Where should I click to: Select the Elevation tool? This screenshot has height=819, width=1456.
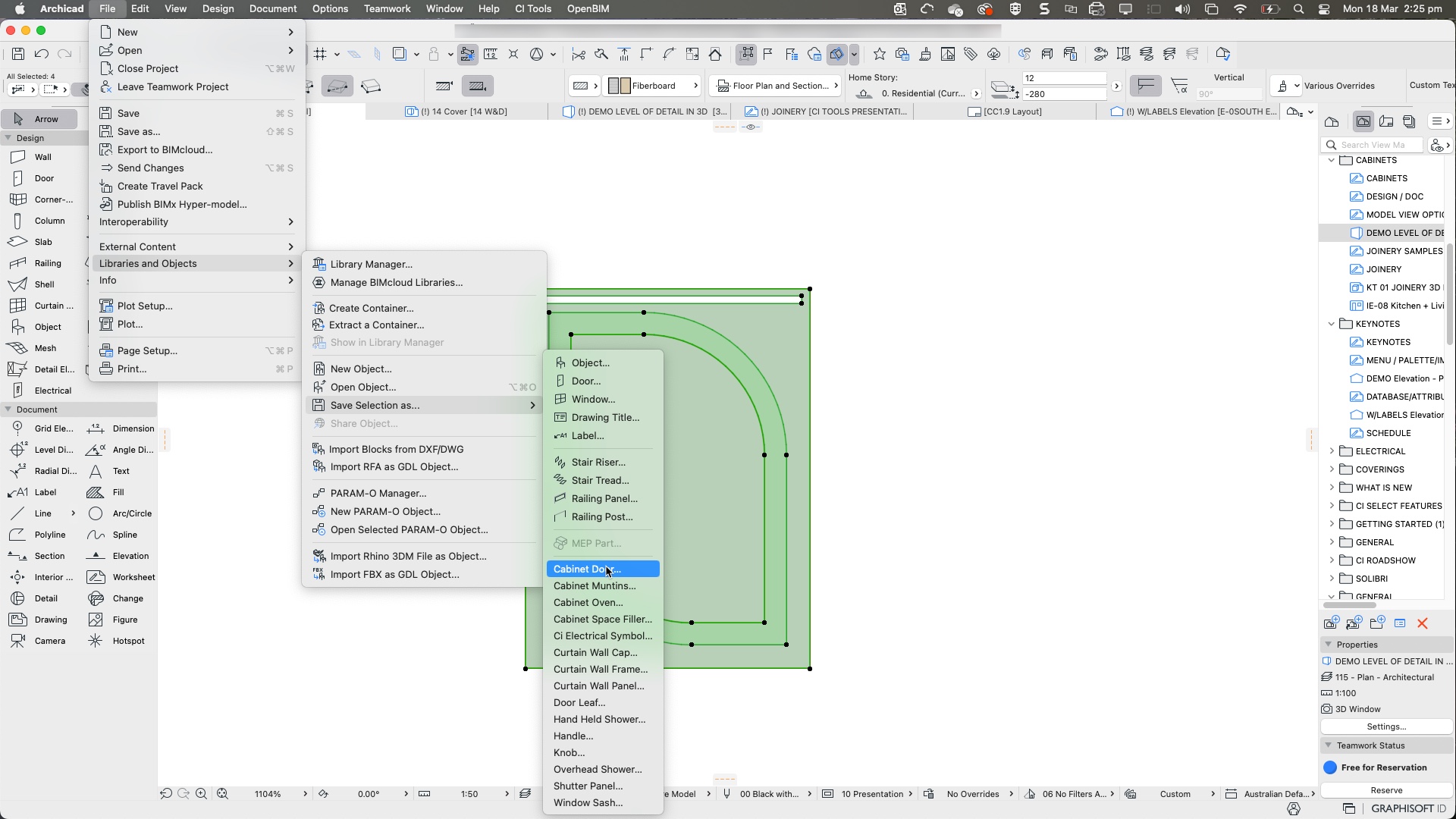pyautogui.click(x=120, y=556)
